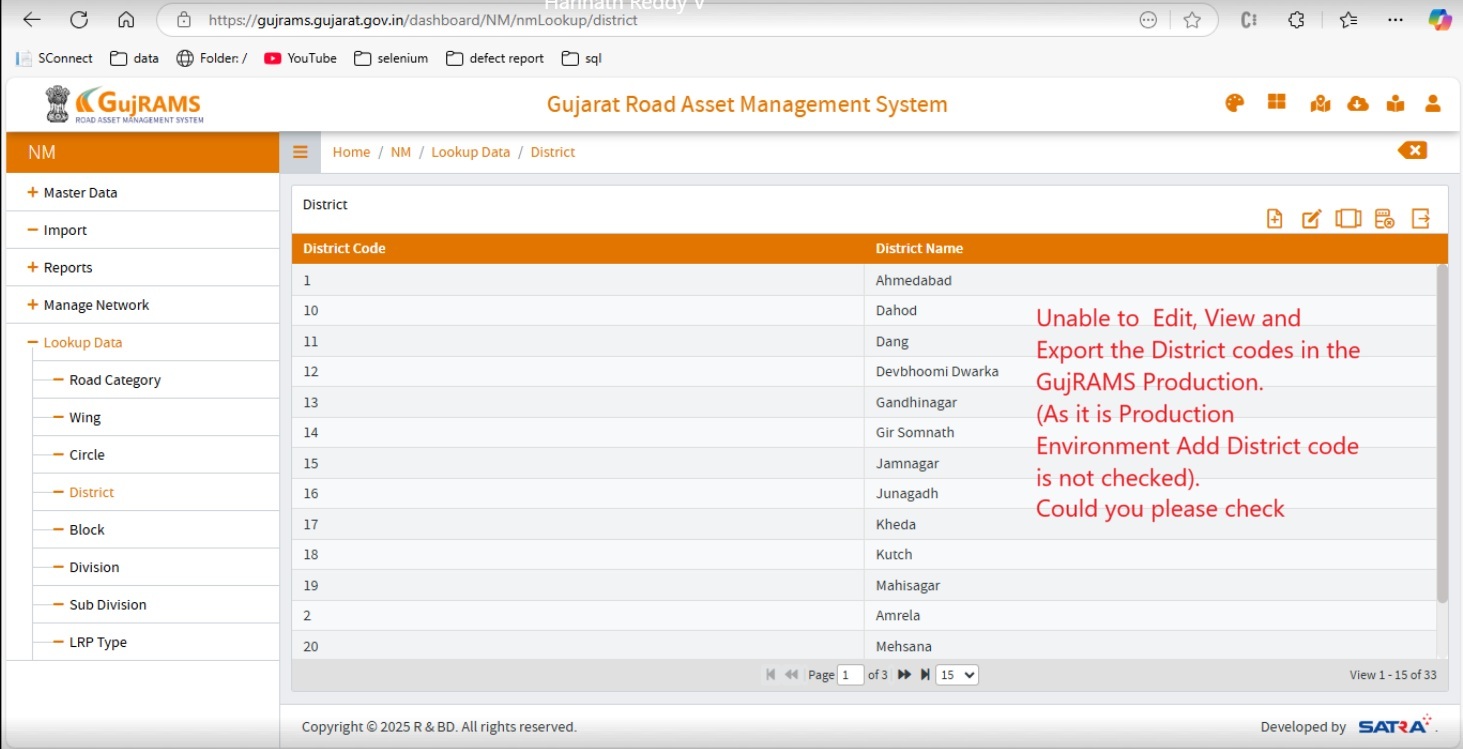Screen dimensions: 1463x749
Task: Open browser extensions puzzle icon
Action: 1296,20
